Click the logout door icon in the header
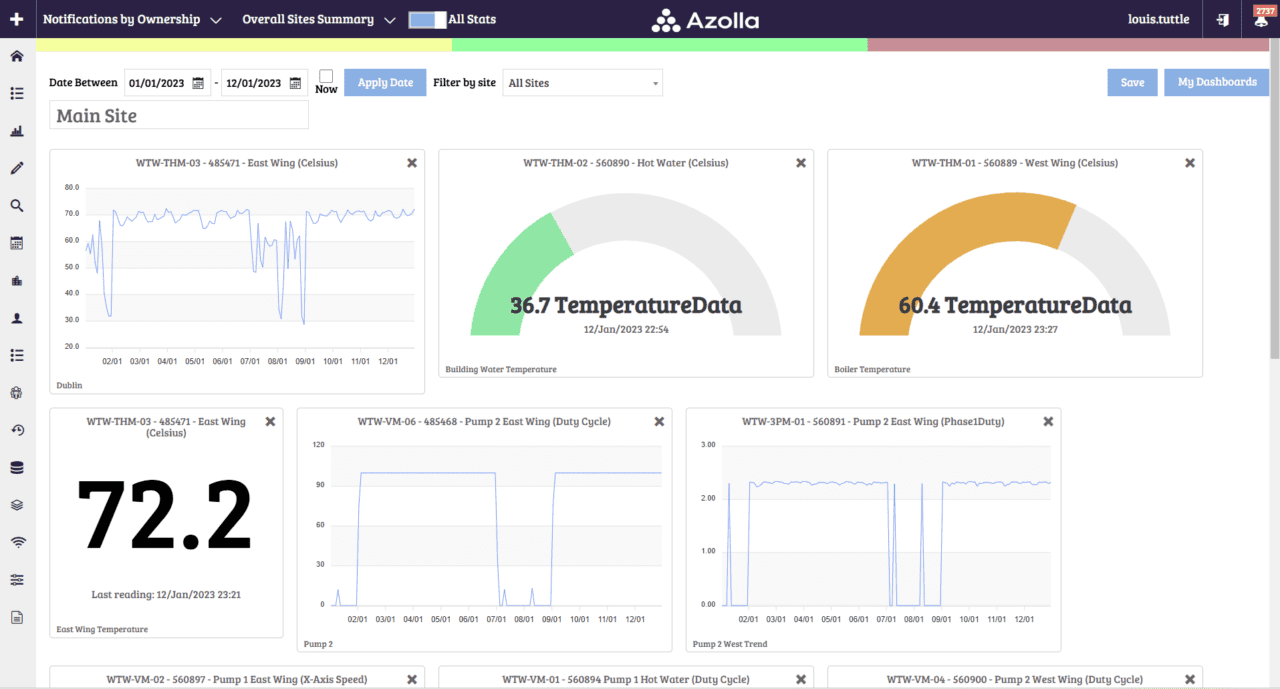Image resolution: width=1280 pixels, height=689 pixels. point(1221,18)
